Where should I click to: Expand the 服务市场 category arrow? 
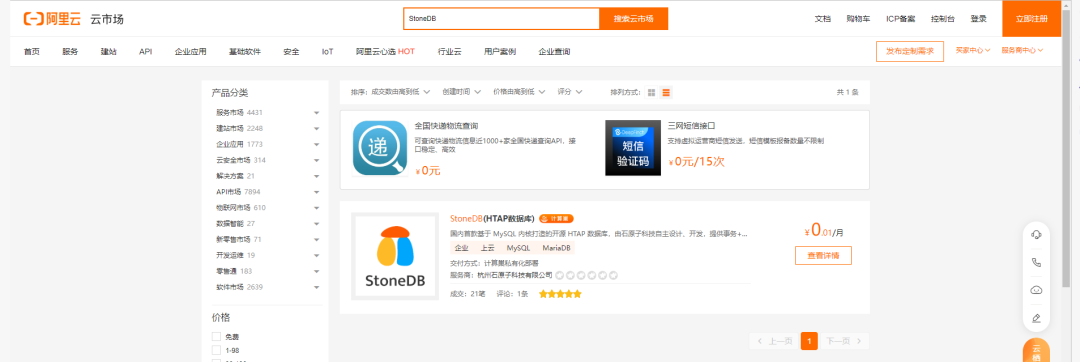(x=317, y=112)
